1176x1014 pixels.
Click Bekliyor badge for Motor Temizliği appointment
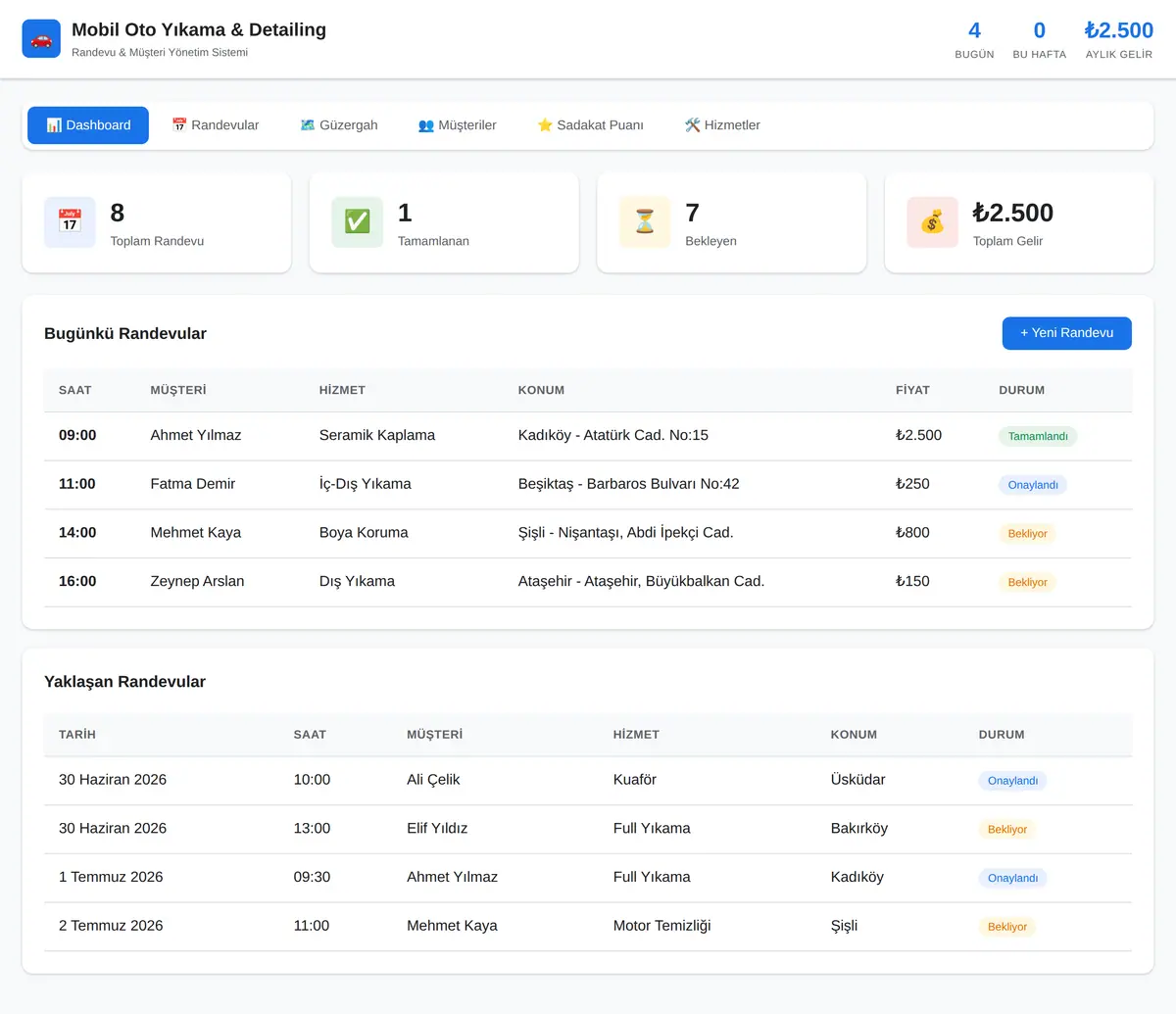click(1006, 927)
